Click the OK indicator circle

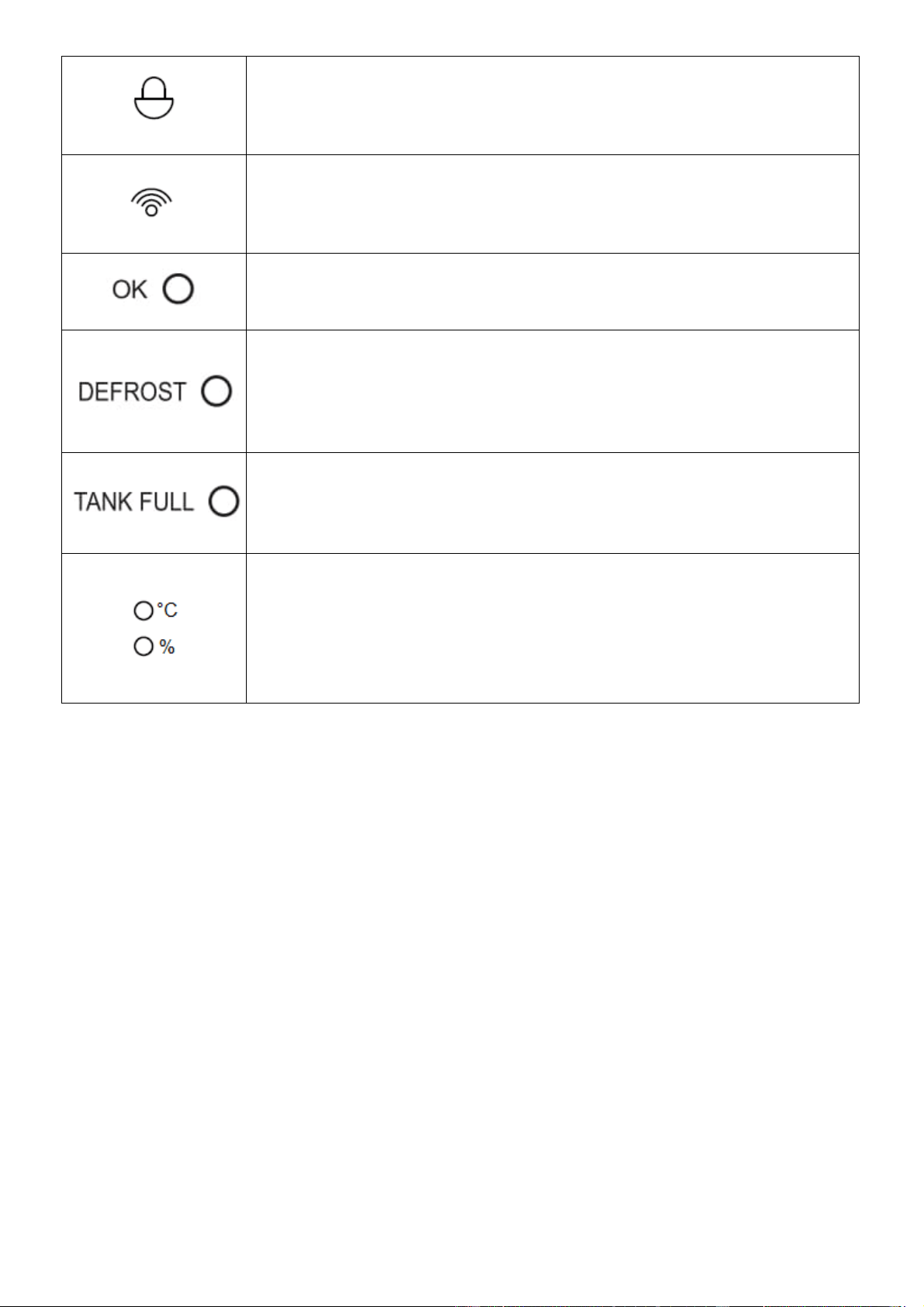click(x=178, y=289)
